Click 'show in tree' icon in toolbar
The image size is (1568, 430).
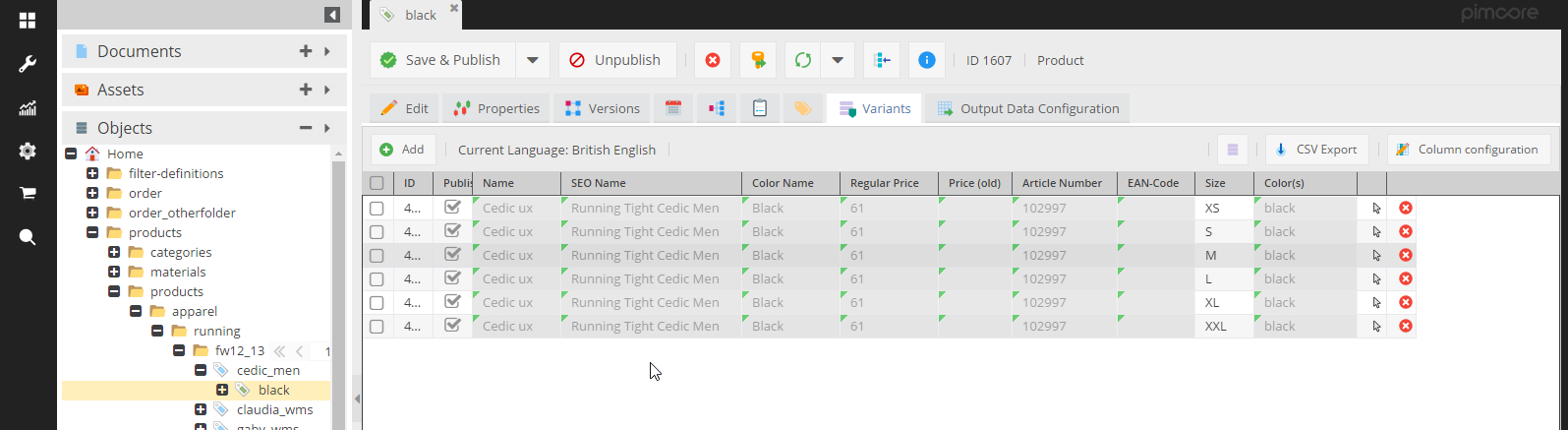(x=882, y=60)
